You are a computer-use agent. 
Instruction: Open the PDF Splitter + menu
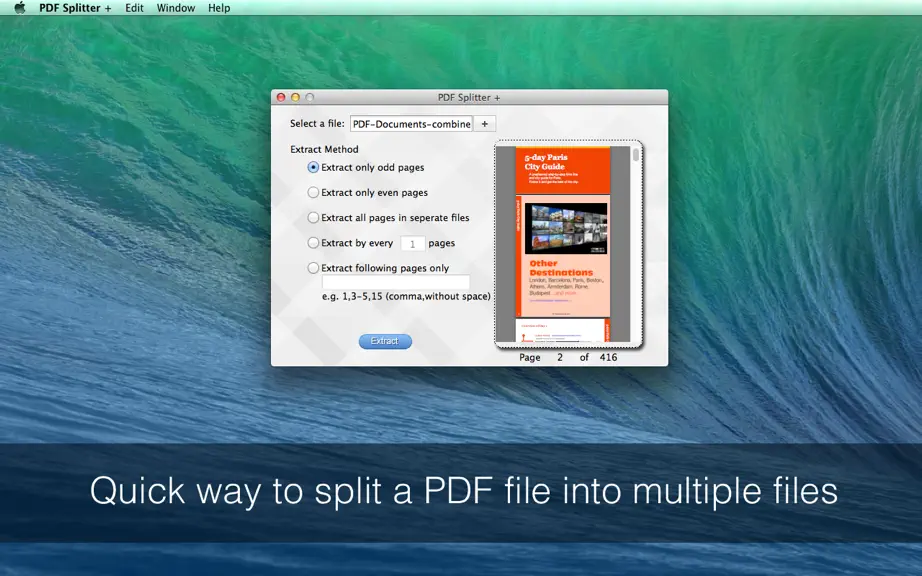click(75, 8)
